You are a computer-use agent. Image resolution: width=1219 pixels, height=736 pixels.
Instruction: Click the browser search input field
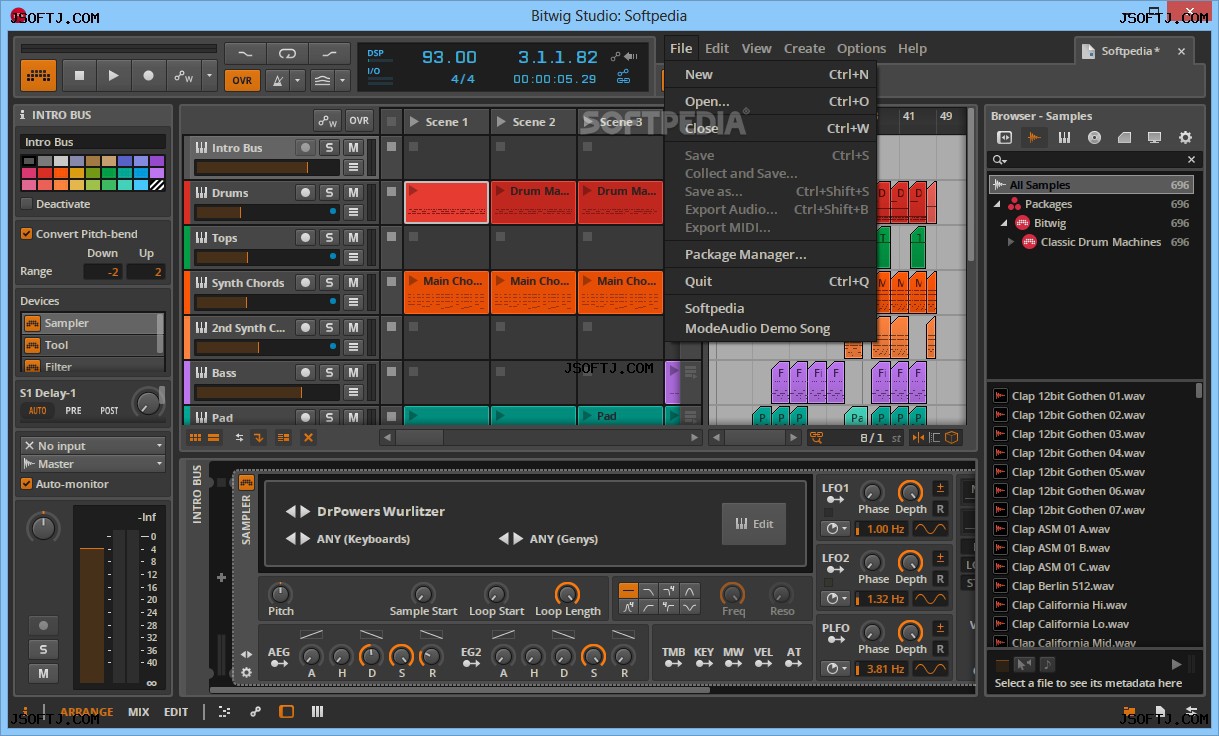(x=1095, y=160)
